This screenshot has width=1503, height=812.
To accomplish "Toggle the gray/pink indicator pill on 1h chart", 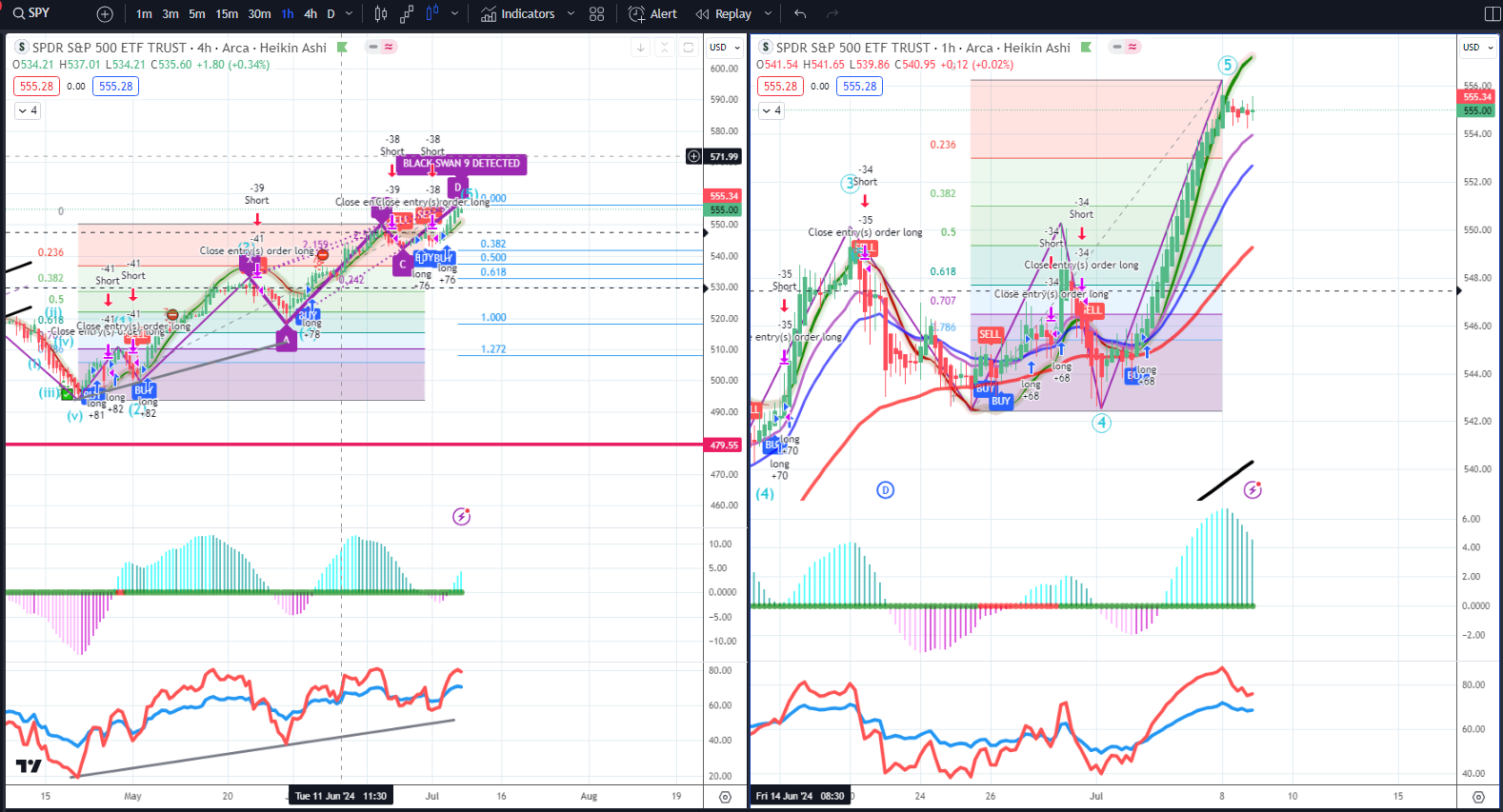I will (x=1126, y=47).
